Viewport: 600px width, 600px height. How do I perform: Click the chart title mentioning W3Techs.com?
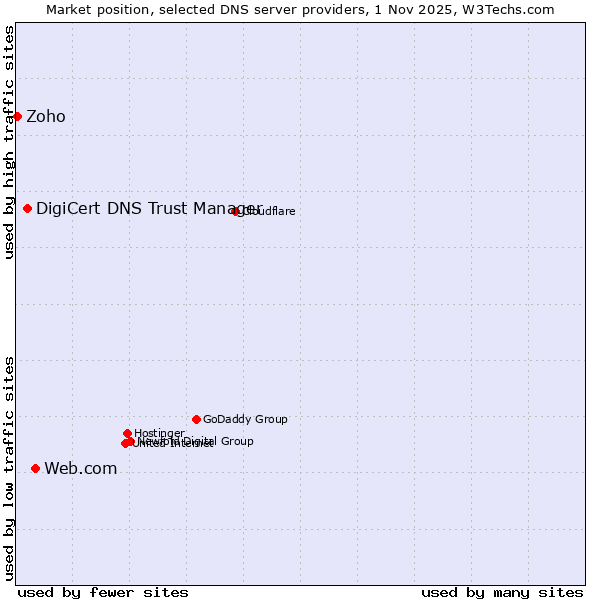[x=300, y=9]
